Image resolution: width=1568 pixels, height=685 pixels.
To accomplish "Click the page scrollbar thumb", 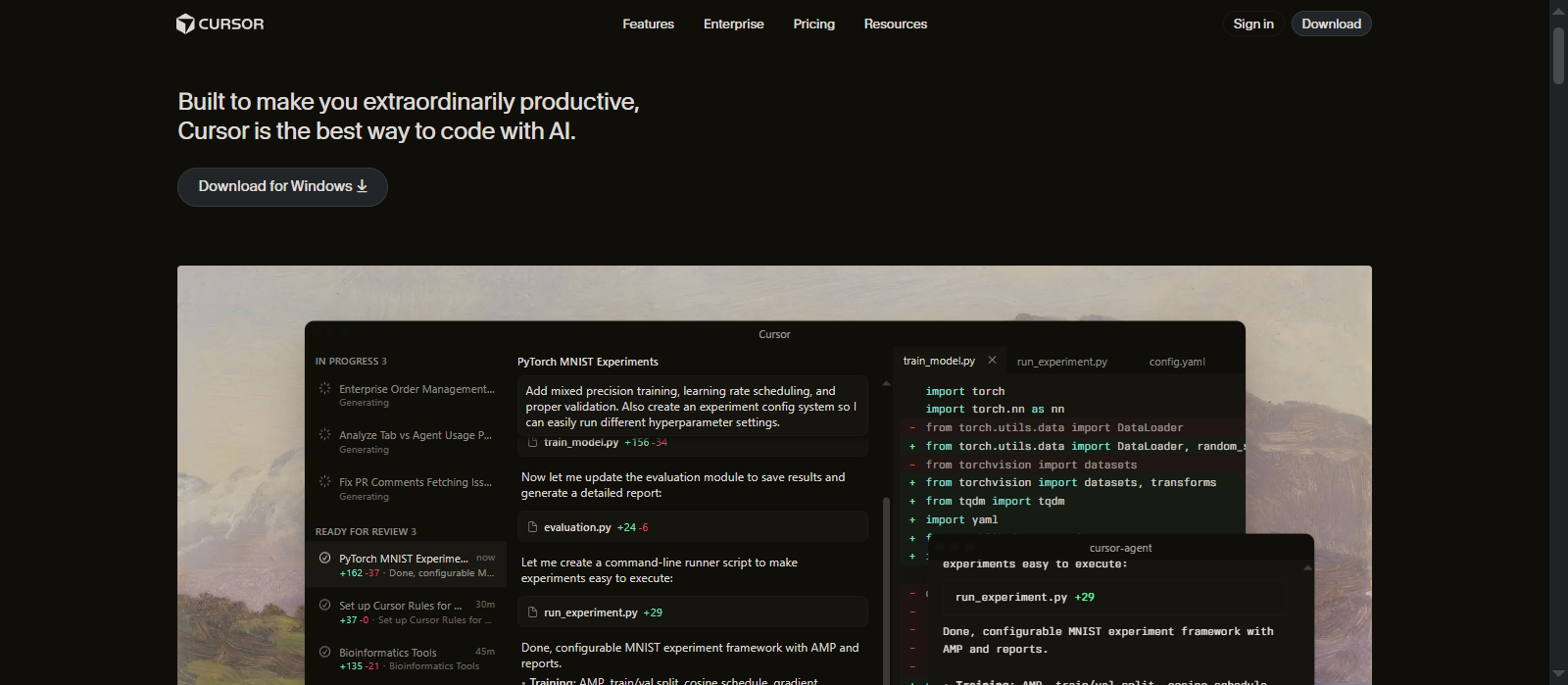I will (x=1558, y=55).
